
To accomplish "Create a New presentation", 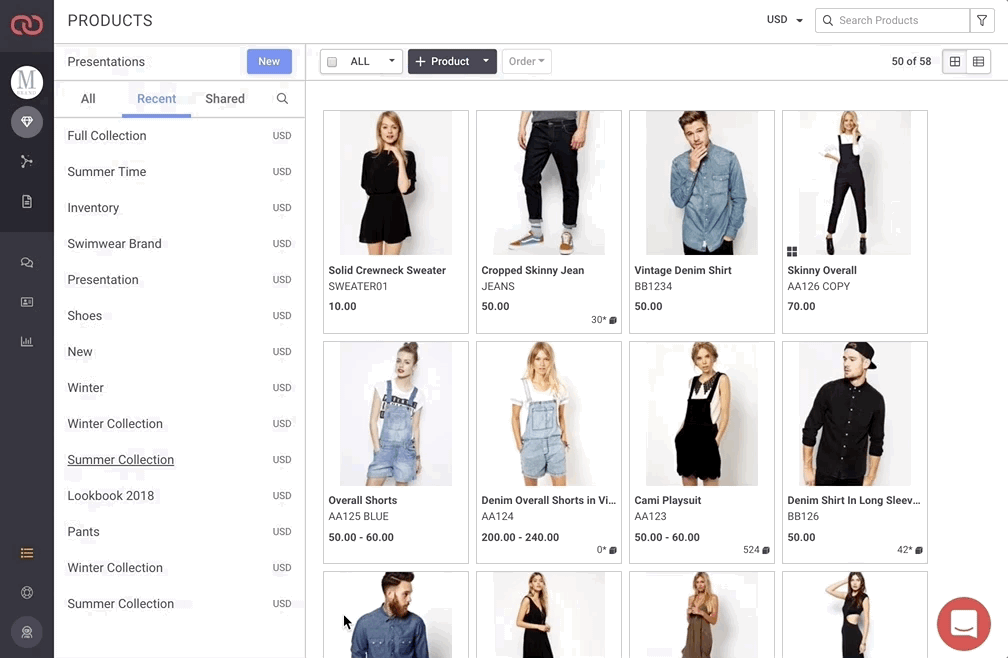I will click(x=269, y=62).
